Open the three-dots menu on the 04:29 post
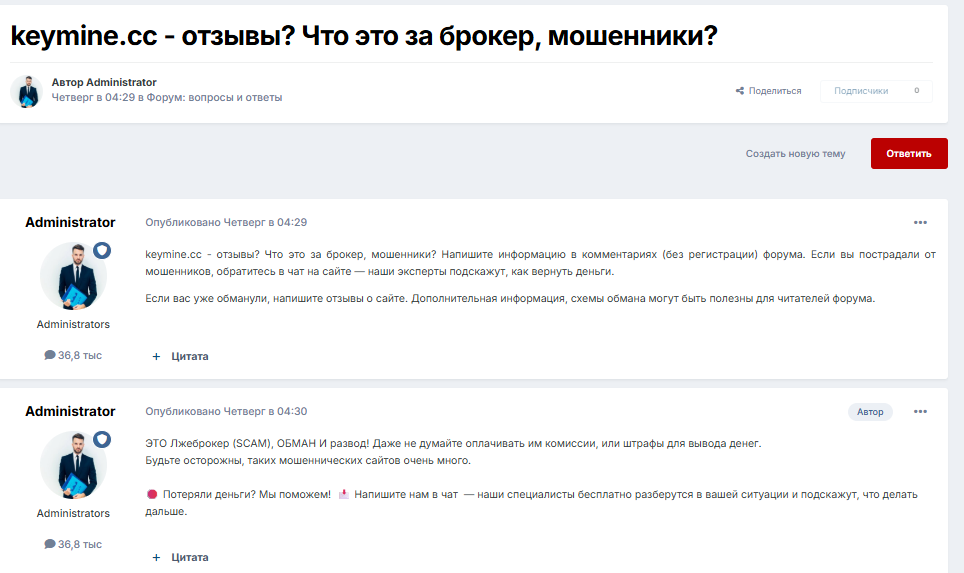The width and height of the screenshot is (964, 573). coord(920,222)
